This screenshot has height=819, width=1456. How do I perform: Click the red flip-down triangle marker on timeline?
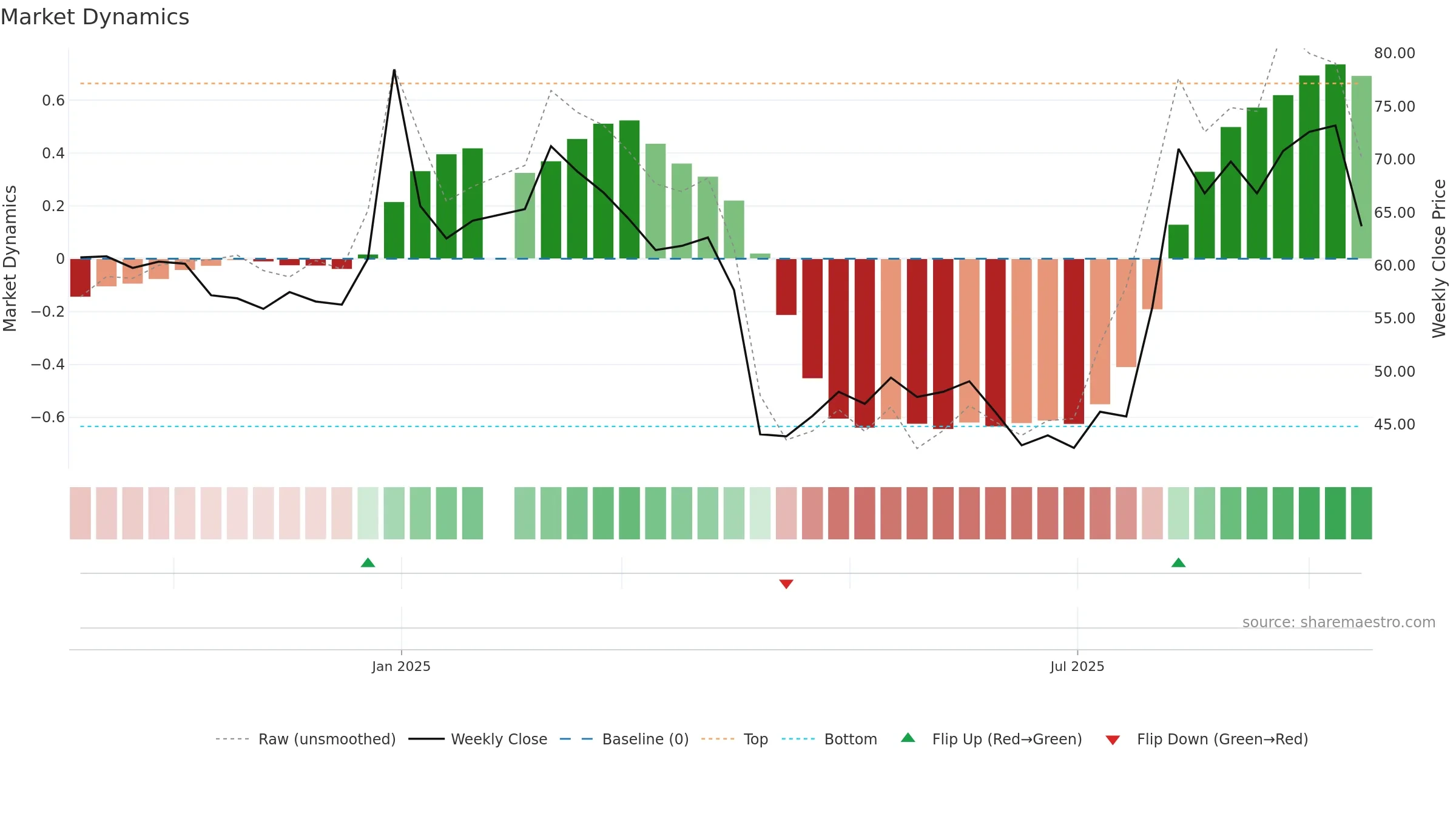(786, 584)
